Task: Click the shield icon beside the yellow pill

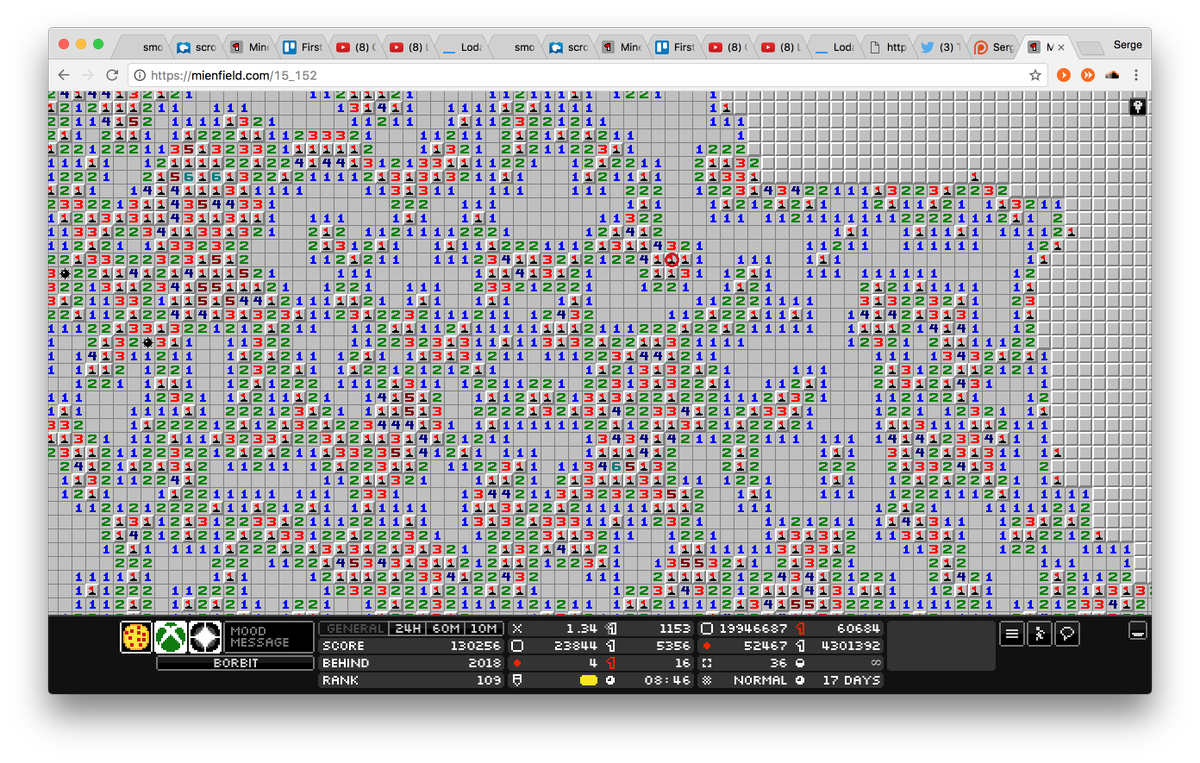Action: [517, 680]
